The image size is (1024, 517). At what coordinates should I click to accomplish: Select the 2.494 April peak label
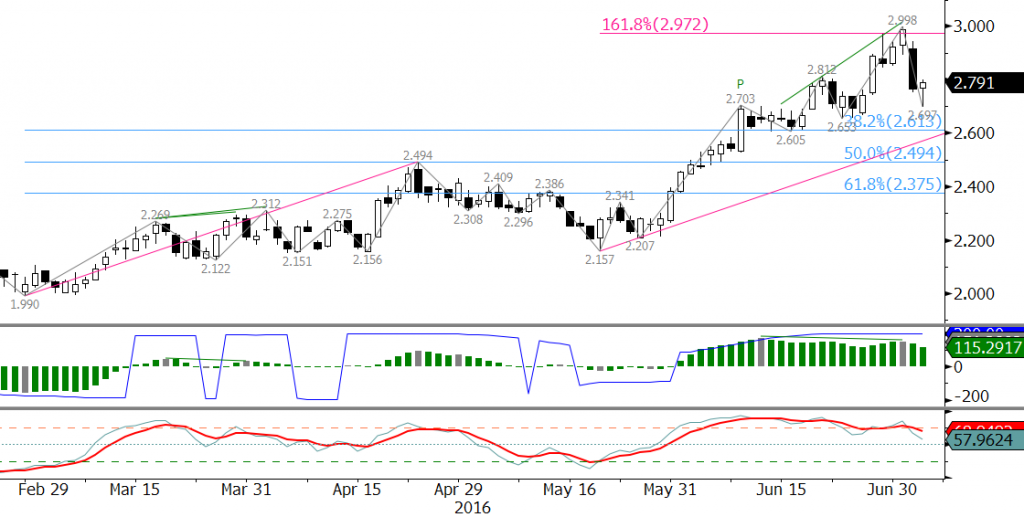coord(418,156)
